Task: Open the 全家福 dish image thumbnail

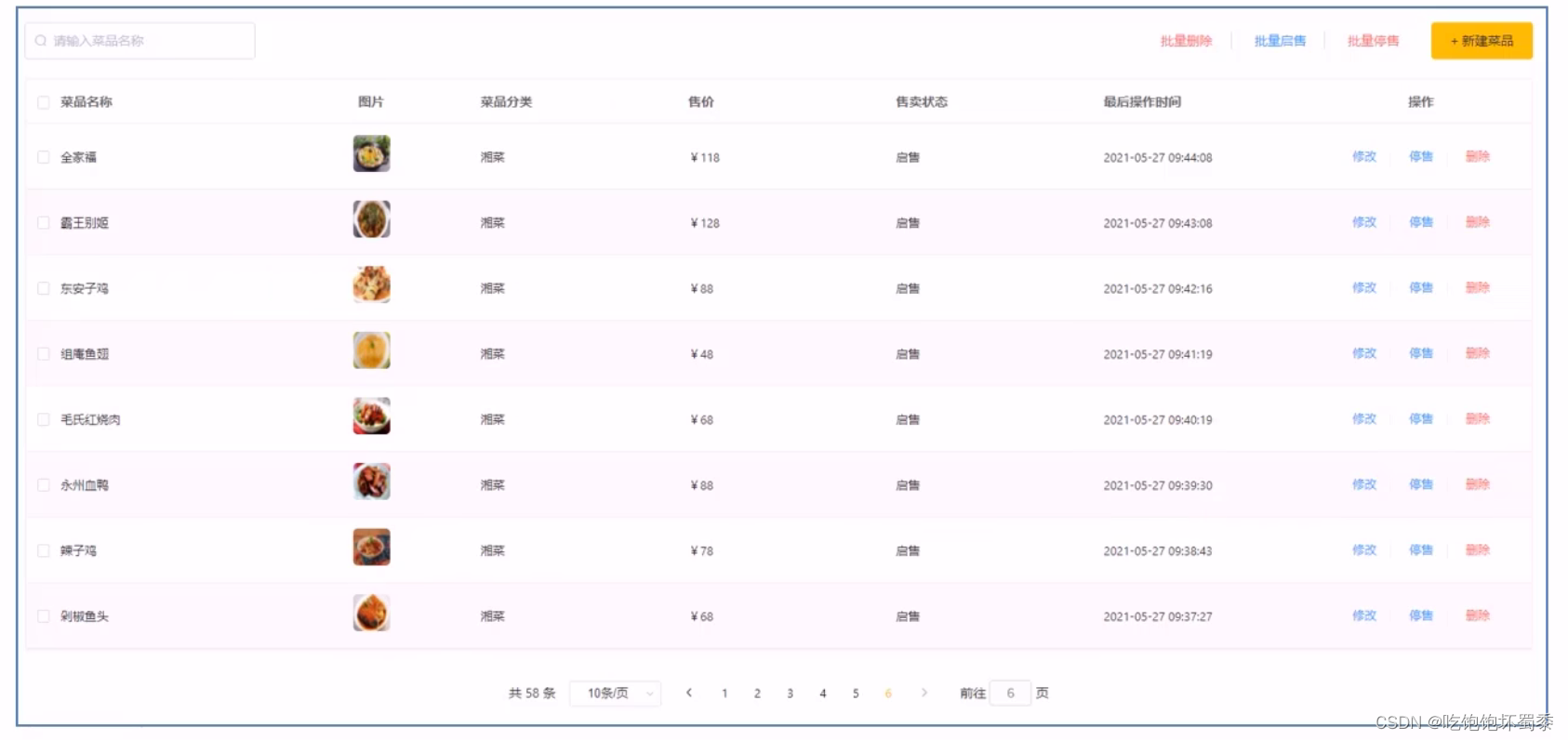Action: point(371,153)
